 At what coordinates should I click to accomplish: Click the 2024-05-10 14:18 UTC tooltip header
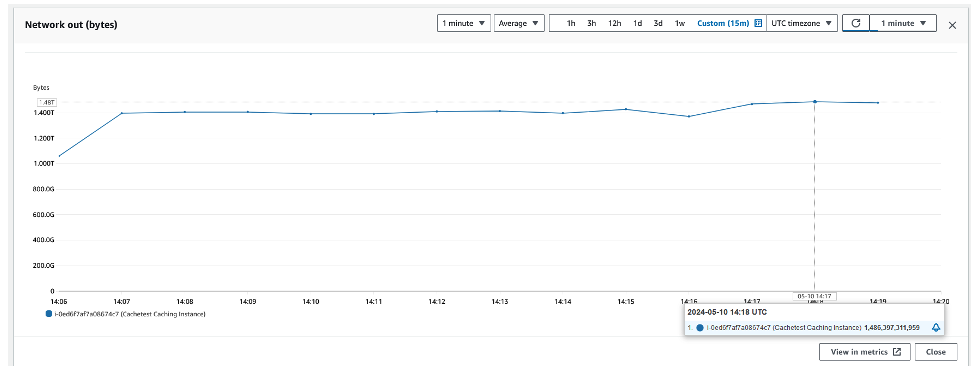coord(727,311)
